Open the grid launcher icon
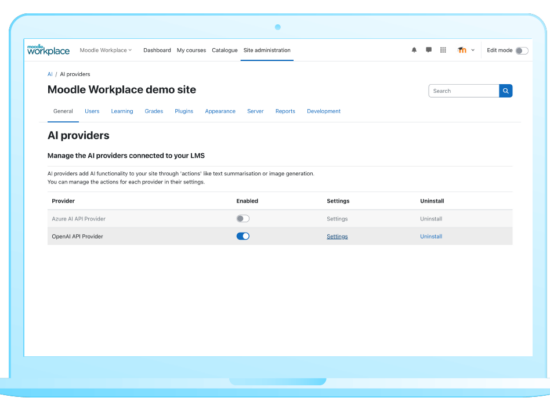 pos(443,50)
